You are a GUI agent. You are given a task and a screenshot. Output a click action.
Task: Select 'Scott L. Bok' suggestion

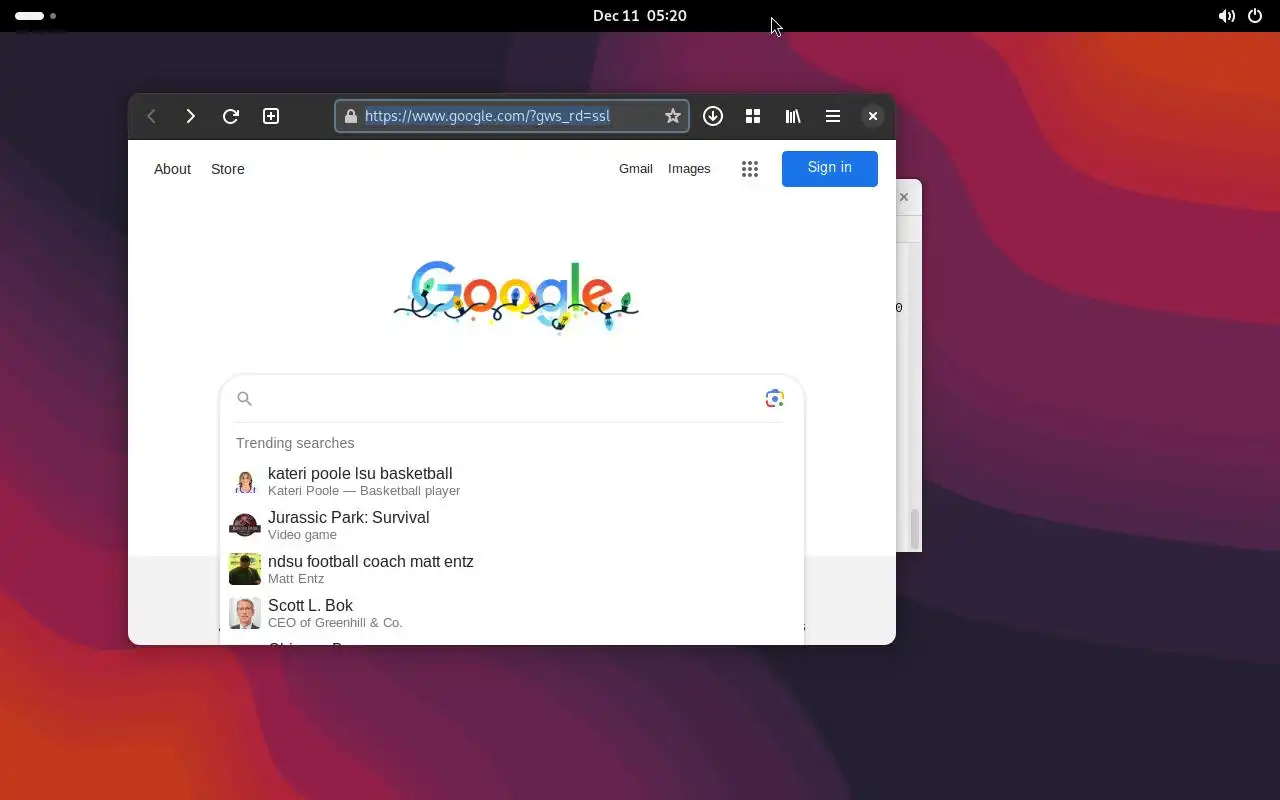pos(512,613)
